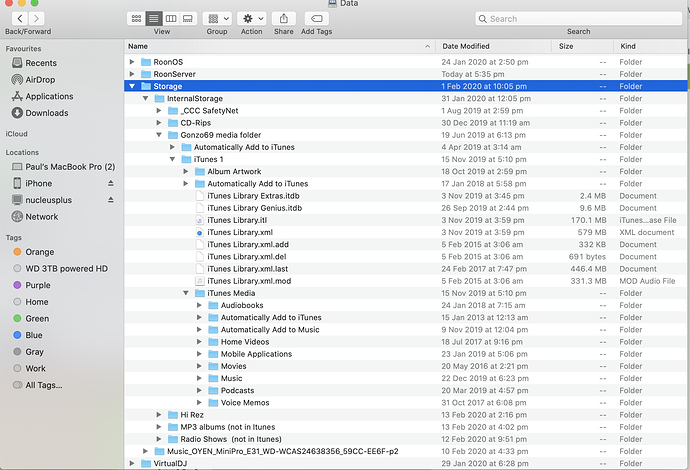Select the iTunes Library.xml file icon
Image resolution: width=690 pixels, height=470 pixels.
[199, 232]
